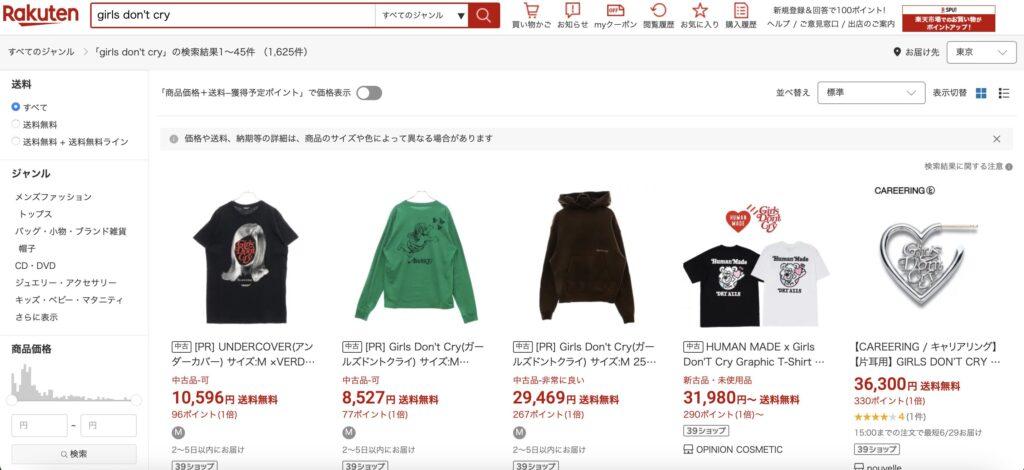This screenshot has width=1024, height=470.
Task: Click the red search magnifier button
Action: click(x=483, y=15)
